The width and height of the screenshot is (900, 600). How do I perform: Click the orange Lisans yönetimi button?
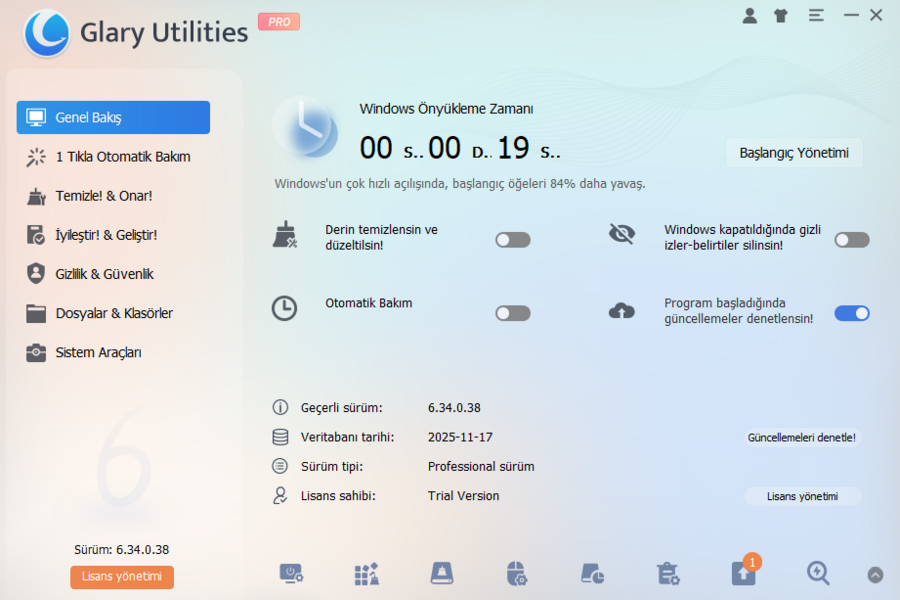[121, 577]
